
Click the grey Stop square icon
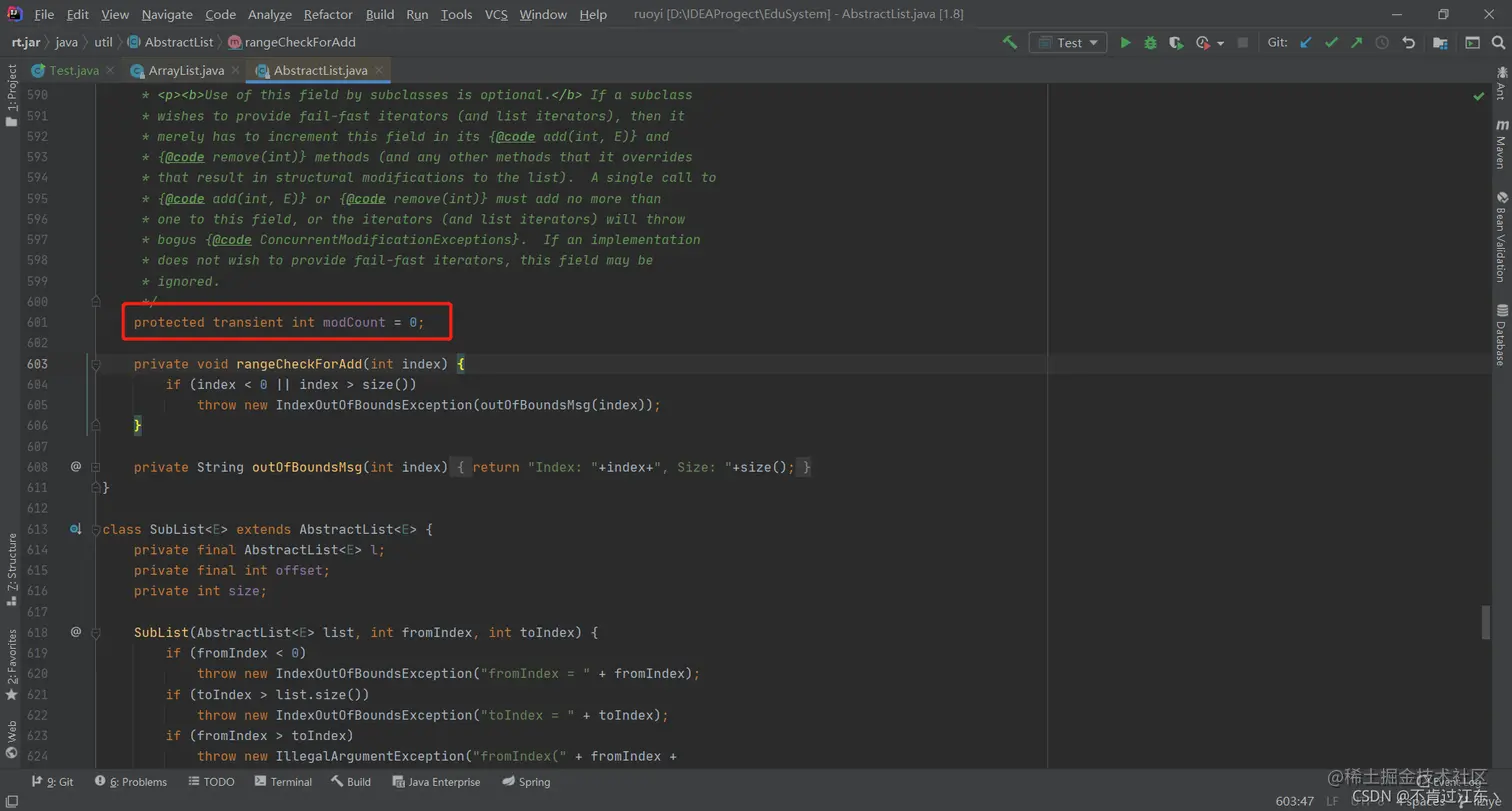[x=1243, y=43]
